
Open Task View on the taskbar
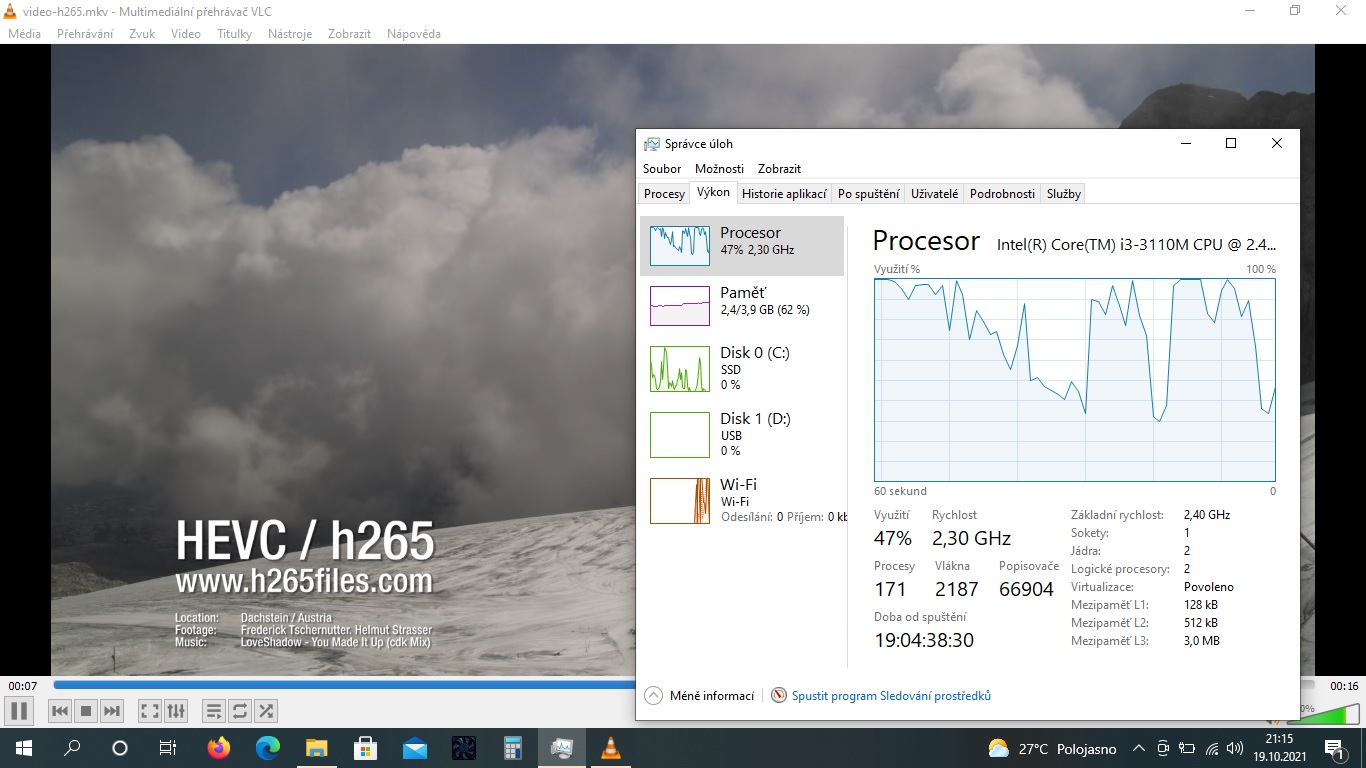(168, 748)
